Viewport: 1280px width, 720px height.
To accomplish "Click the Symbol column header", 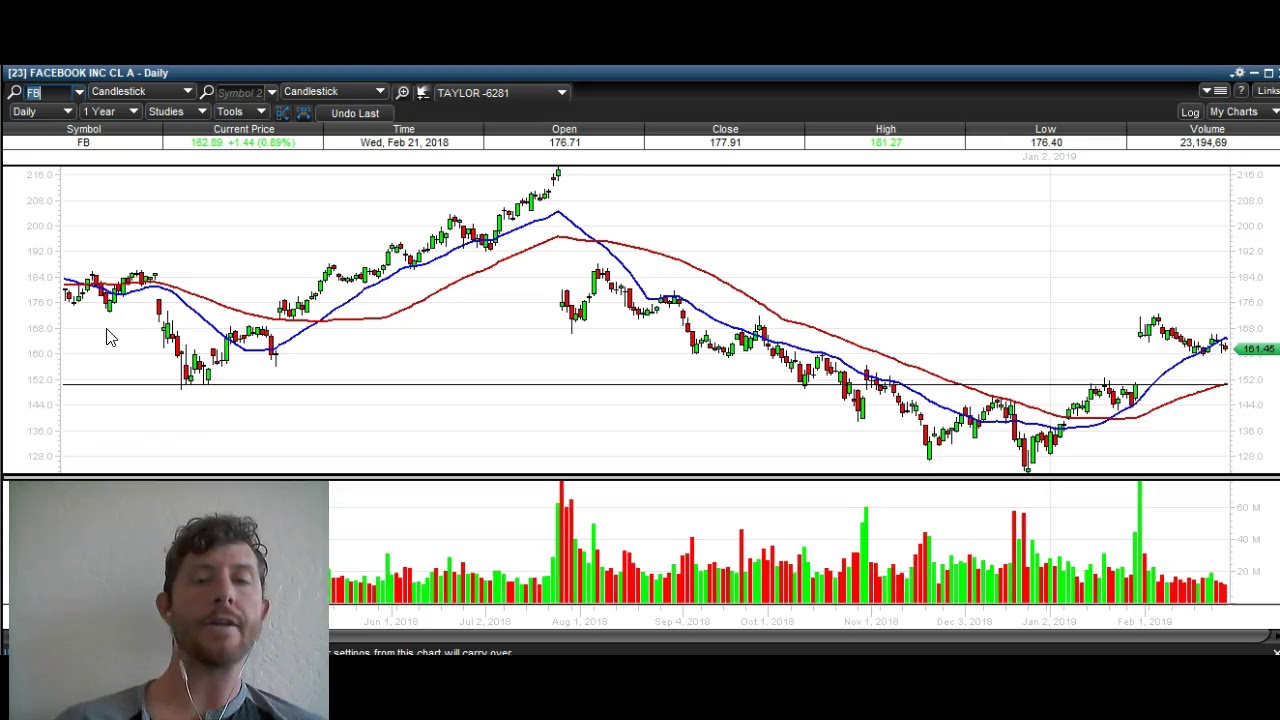I will coord(83,129).
